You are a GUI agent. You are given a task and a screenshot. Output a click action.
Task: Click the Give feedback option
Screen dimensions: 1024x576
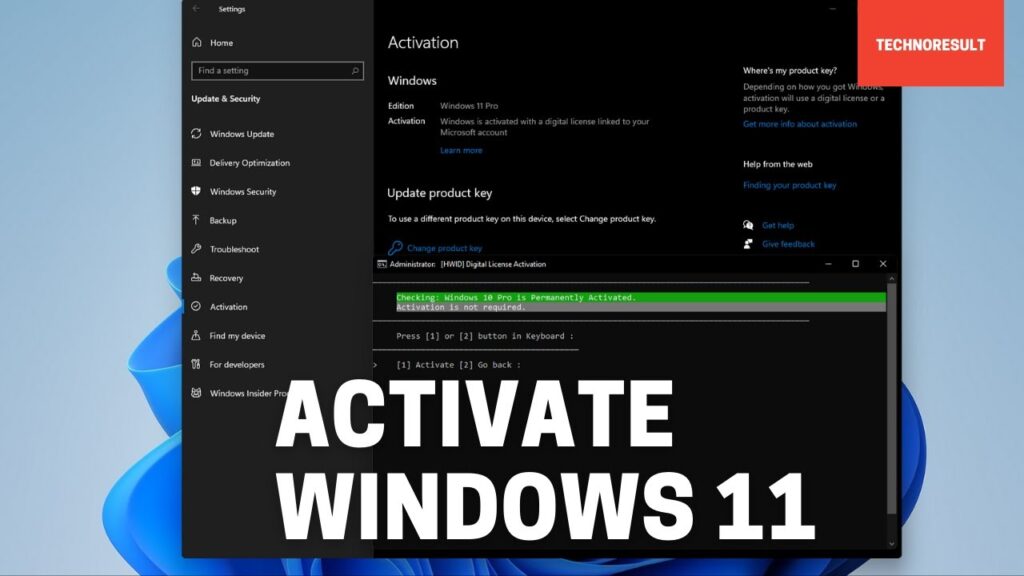pyautogui.click(x=790, y=244)
